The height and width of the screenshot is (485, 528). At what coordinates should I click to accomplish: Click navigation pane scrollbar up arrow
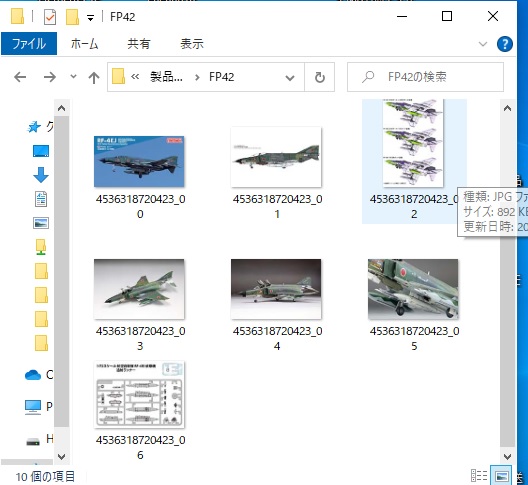(x=61, y=108)
